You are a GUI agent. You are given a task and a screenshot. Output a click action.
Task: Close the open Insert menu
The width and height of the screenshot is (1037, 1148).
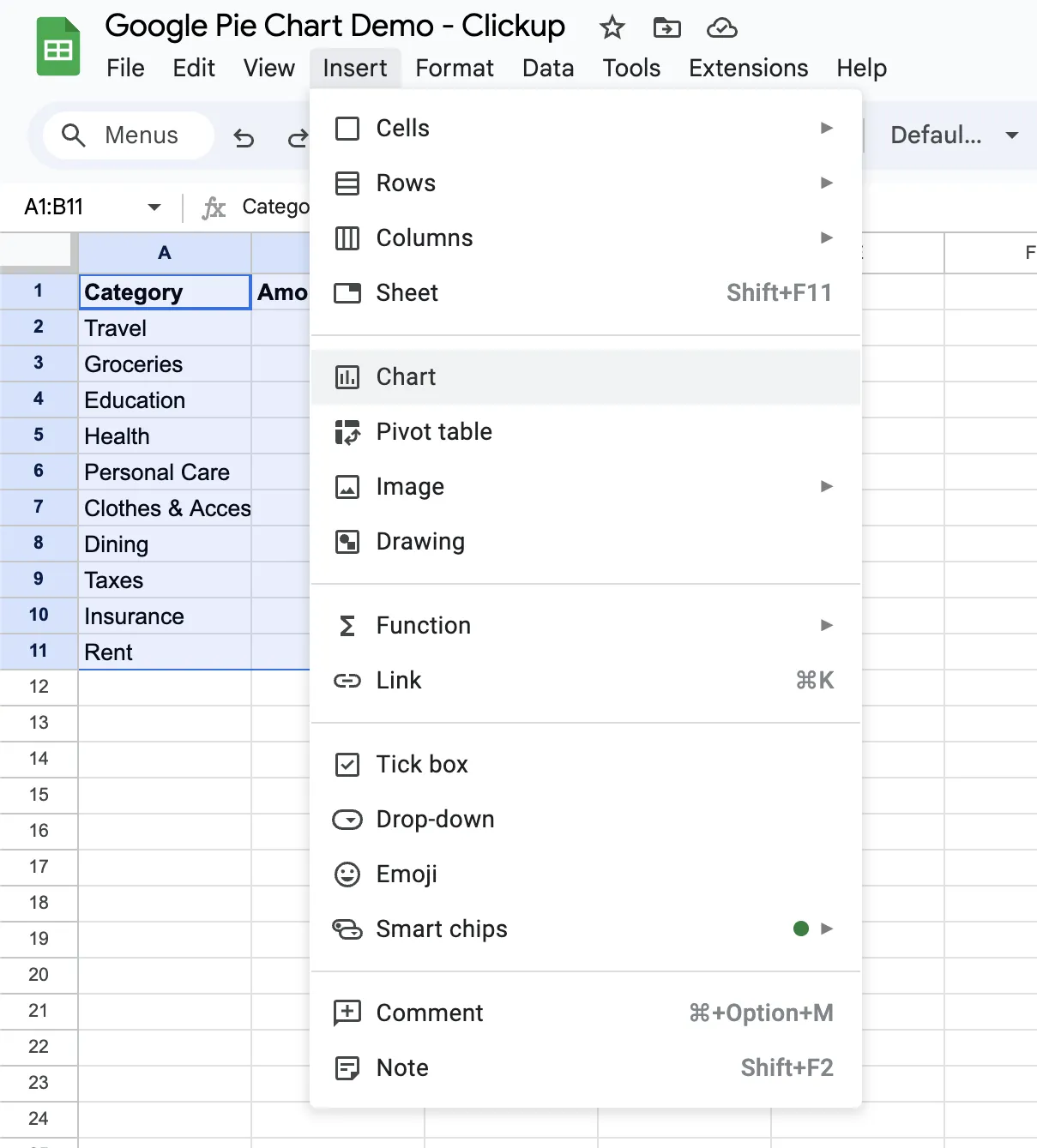coord(355,69)
